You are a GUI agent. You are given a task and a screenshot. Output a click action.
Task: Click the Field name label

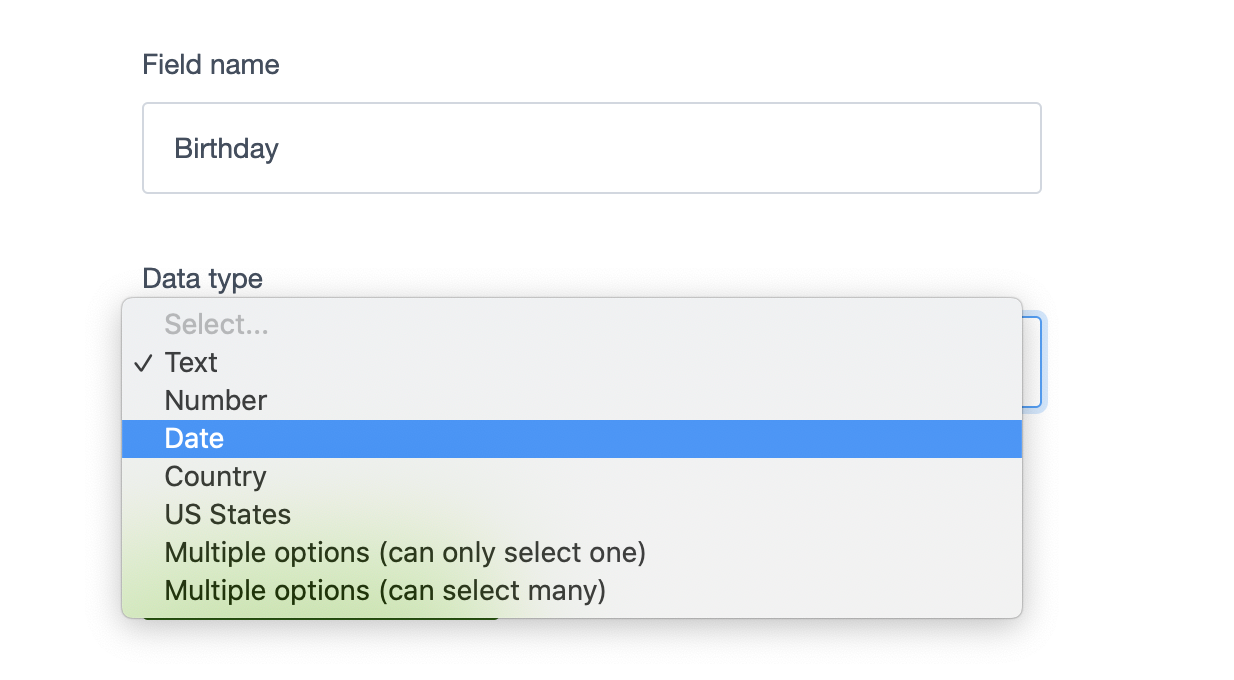tap(211, 65)
